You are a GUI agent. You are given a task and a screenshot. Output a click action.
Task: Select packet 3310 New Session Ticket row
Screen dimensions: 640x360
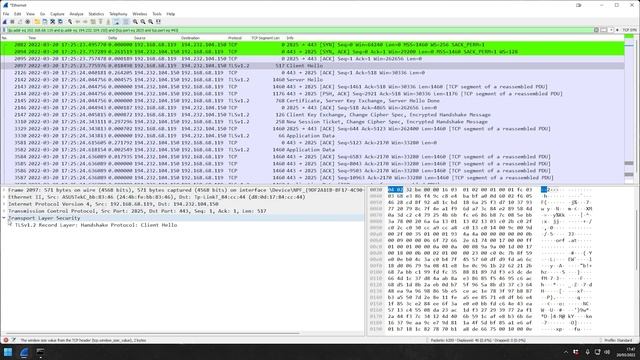click(312, 122)
